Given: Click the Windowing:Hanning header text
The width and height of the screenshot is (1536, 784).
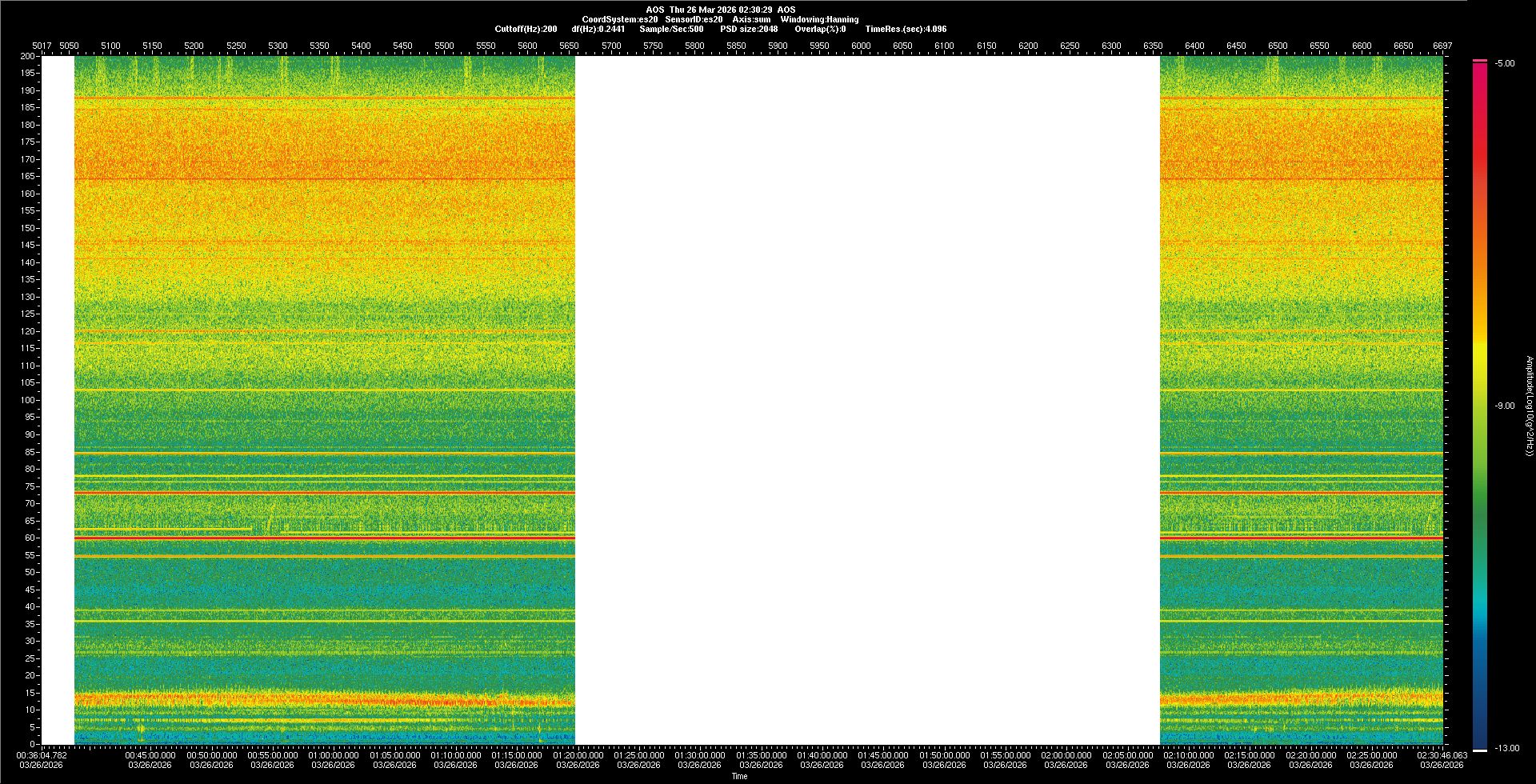Looking at the screenshot, I should click(819, 19).
